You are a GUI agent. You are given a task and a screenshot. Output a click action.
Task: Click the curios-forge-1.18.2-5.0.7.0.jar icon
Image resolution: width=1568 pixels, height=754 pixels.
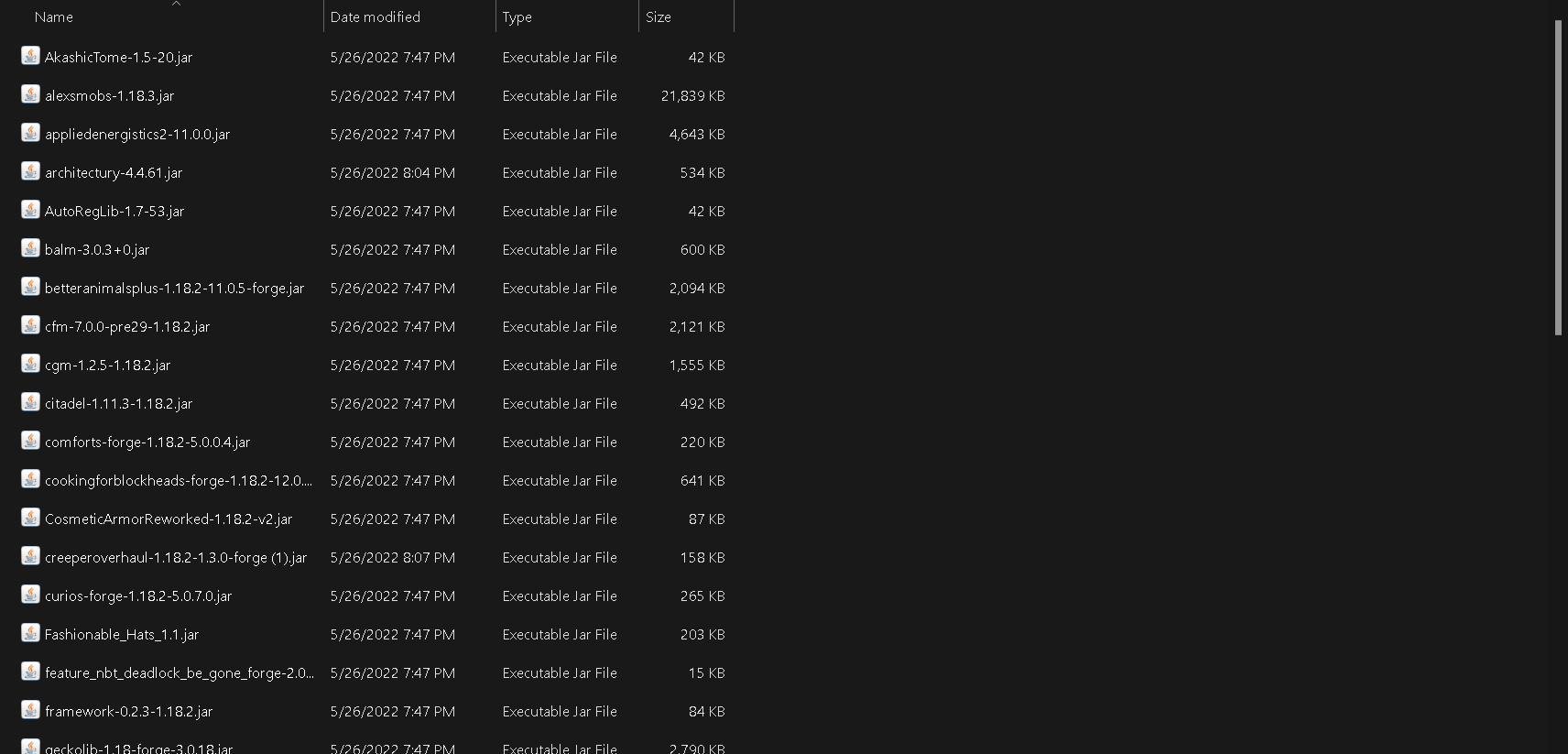pos(30,595)
